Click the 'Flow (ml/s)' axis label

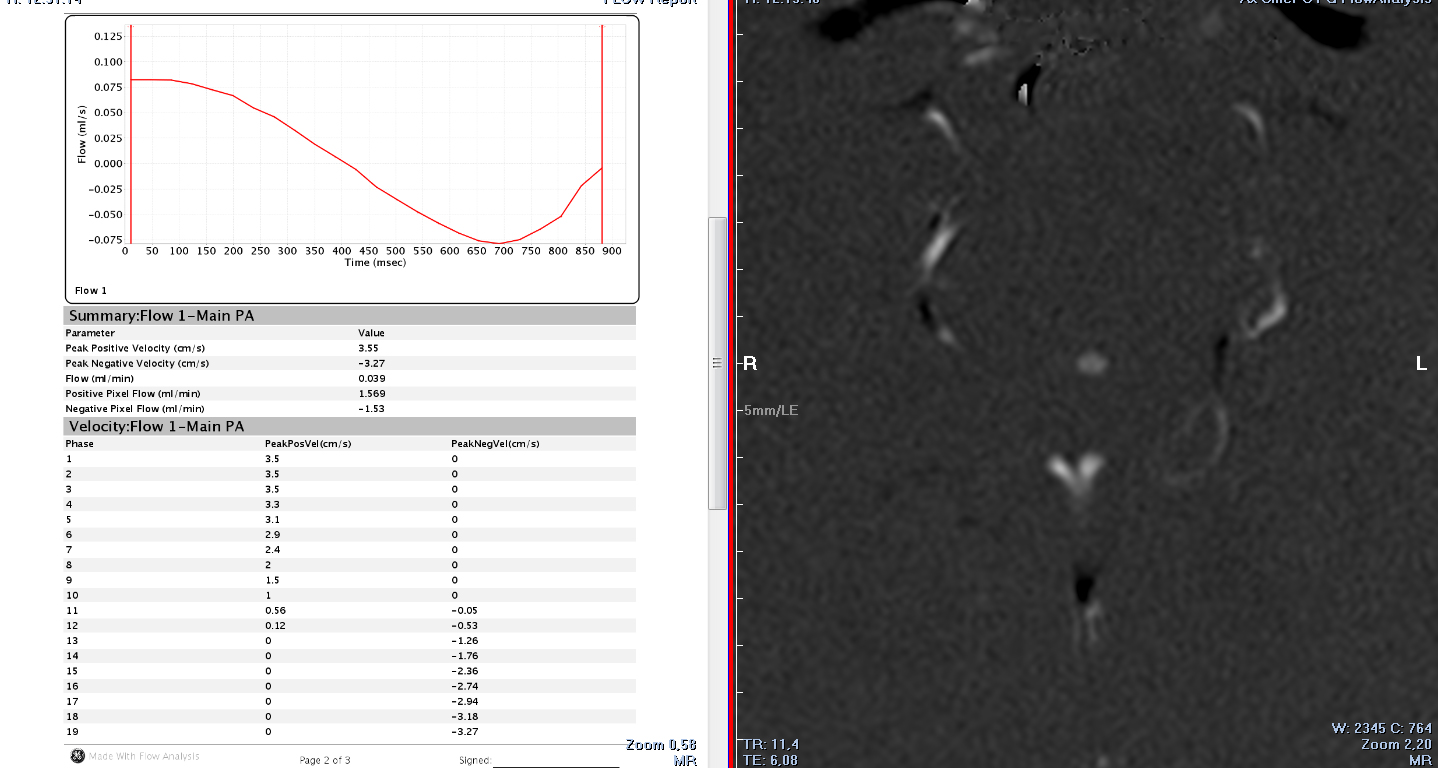point(82,135)
